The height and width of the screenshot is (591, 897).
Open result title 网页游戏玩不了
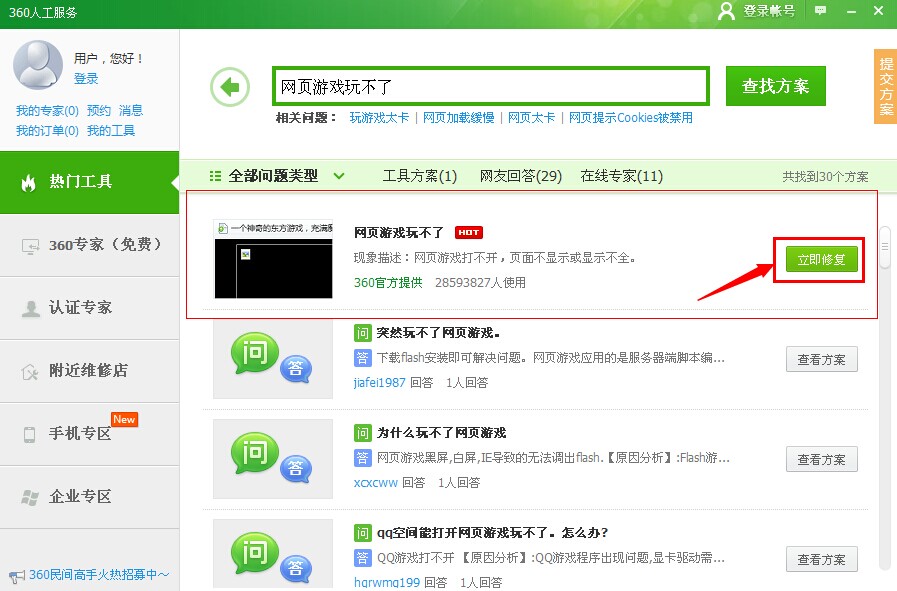pos(399,233)
